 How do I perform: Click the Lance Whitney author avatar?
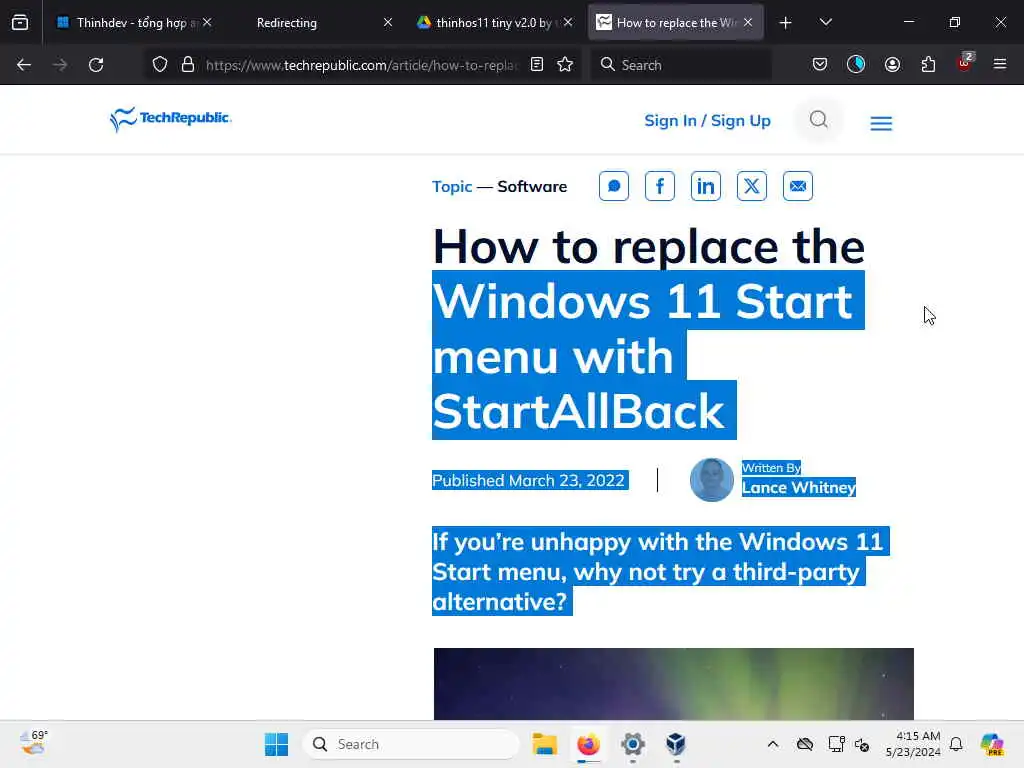(x=712, y=480)
